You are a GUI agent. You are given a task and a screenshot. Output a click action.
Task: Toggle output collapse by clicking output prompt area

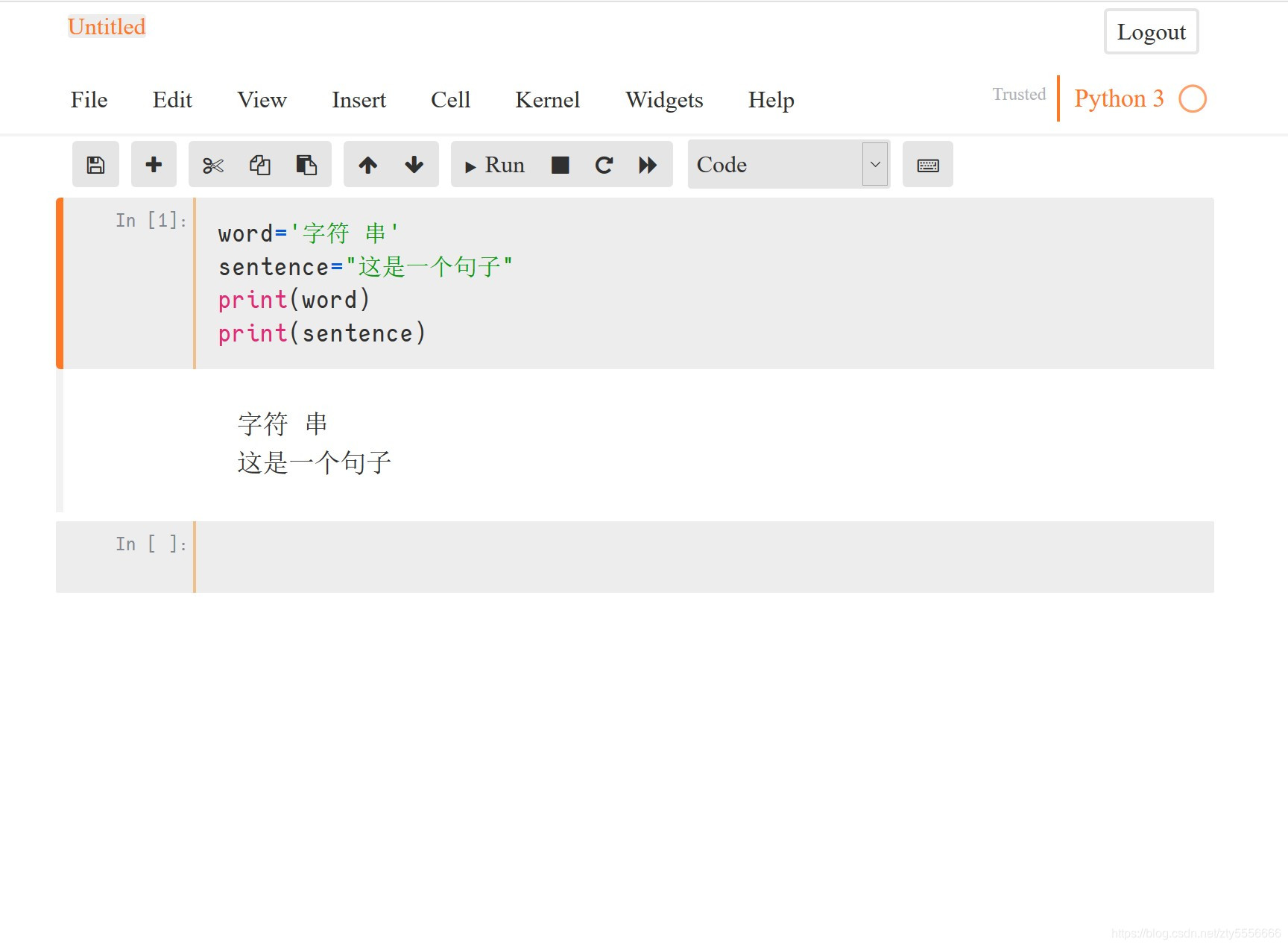tap(128, 440)
